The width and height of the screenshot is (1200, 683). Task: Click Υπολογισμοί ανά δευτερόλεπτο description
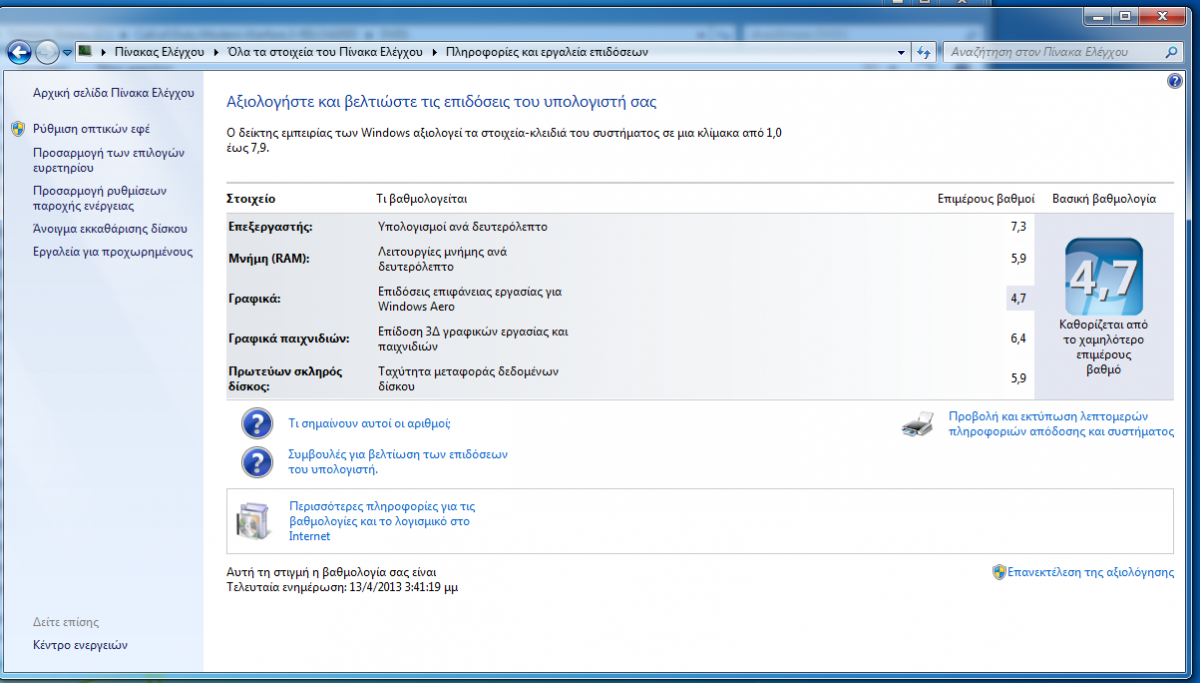(462, 227)
